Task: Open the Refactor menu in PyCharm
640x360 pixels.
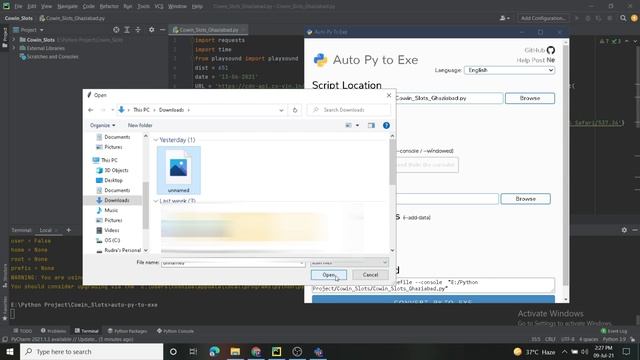Action: pos(109,7)
